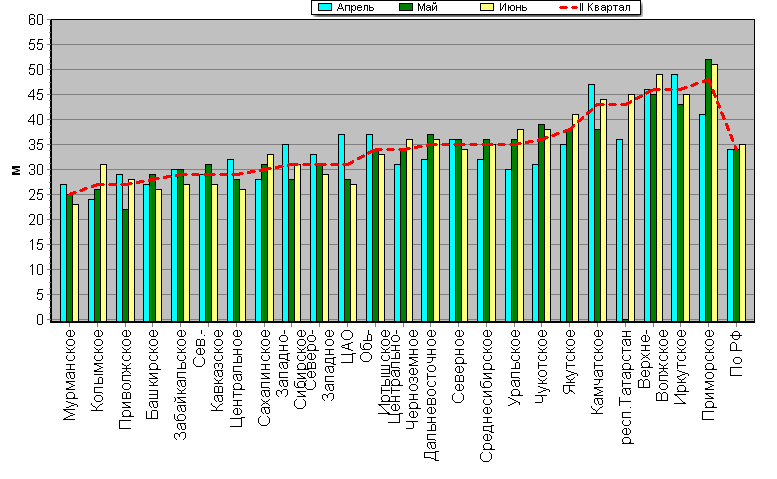Click the yellow June bar for респ.Татарстан
This screenshot has width=777, height=479.
(631, 208)
